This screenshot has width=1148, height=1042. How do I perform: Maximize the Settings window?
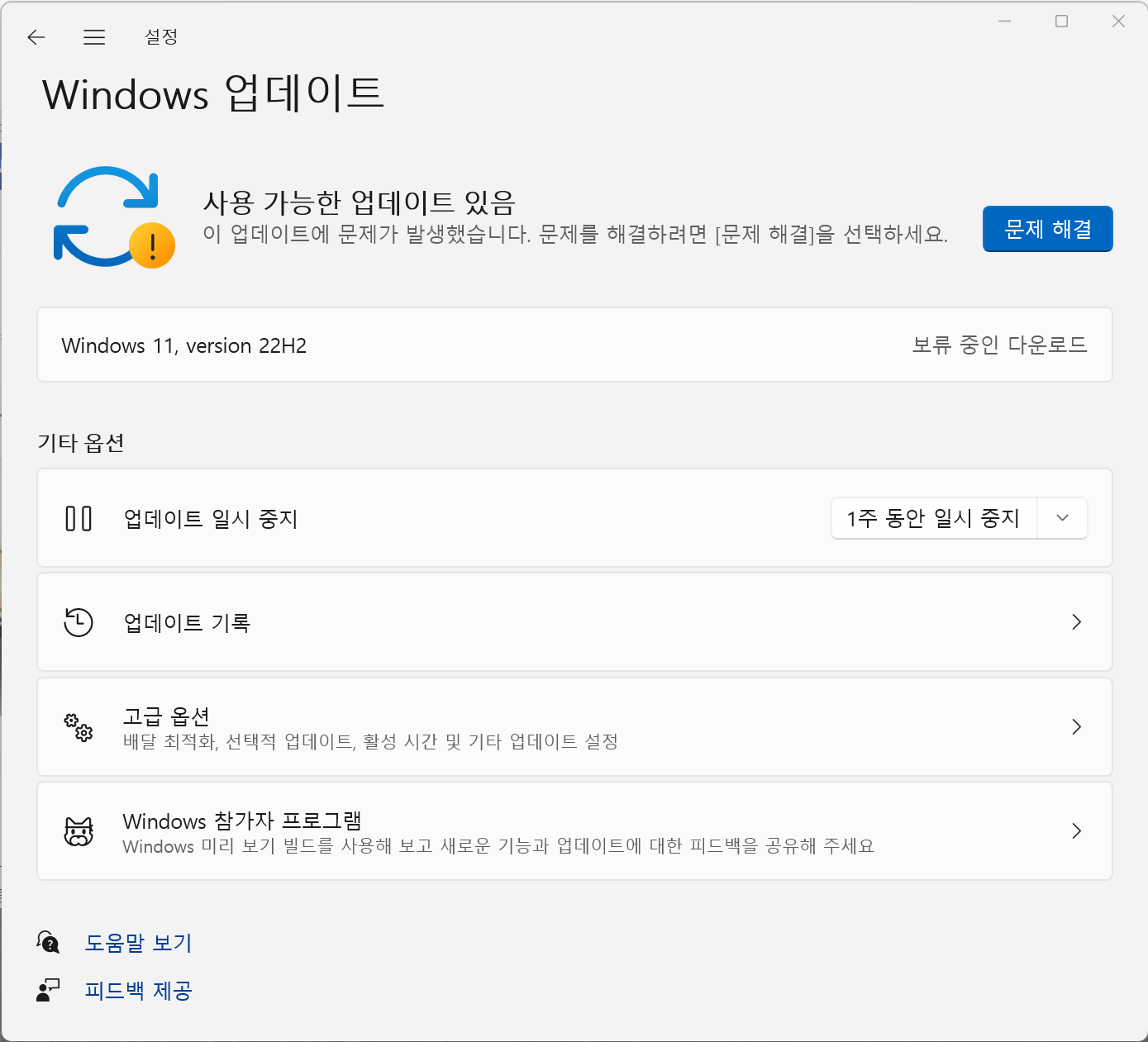pyautogui.click(x=1062, y=21)
